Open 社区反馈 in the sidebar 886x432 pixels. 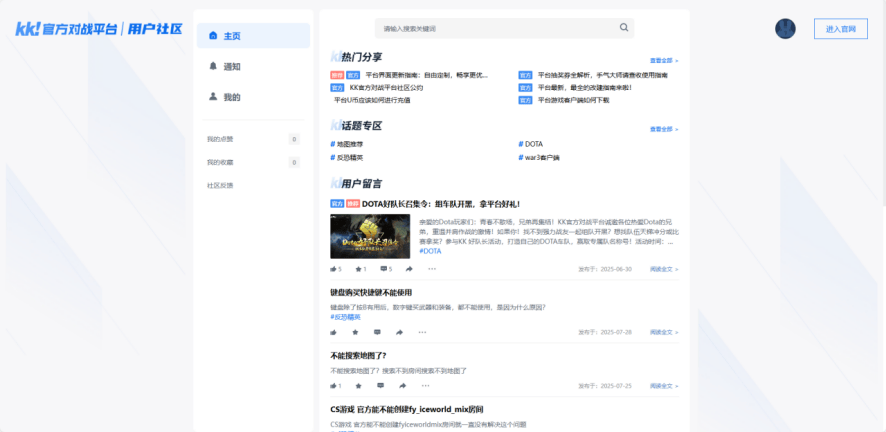[220, 185]
